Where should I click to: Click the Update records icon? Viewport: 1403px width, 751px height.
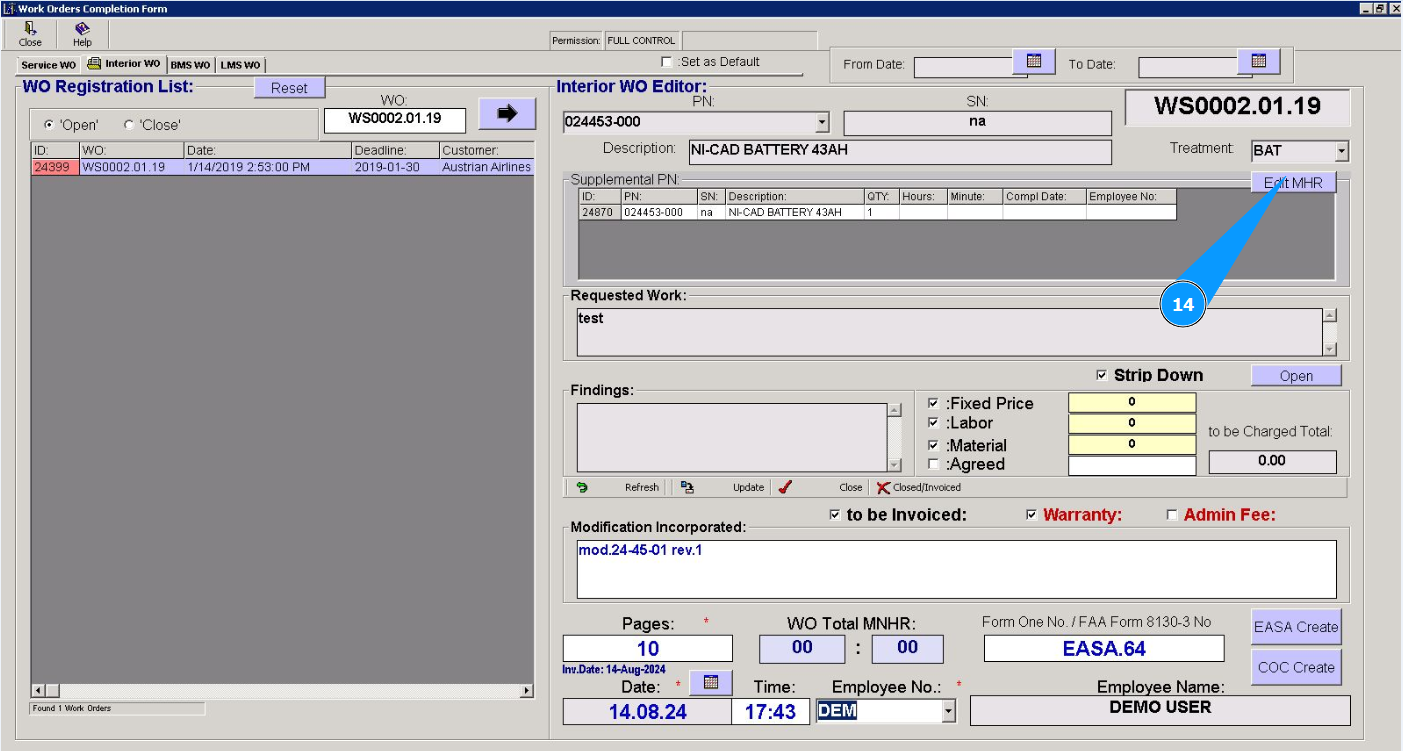click(x=687, y=488)
